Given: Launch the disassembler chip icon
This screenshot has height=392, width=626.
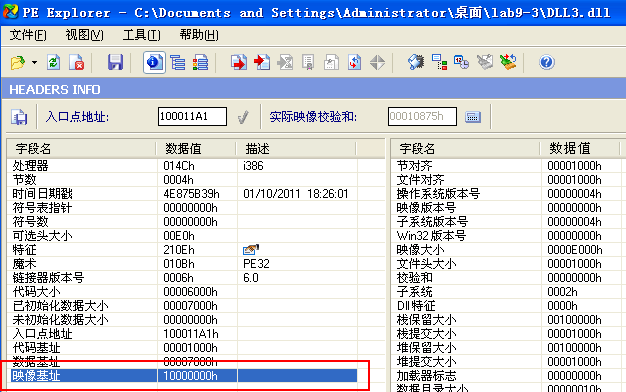Looking at the screenshot, I should (416, 63).
